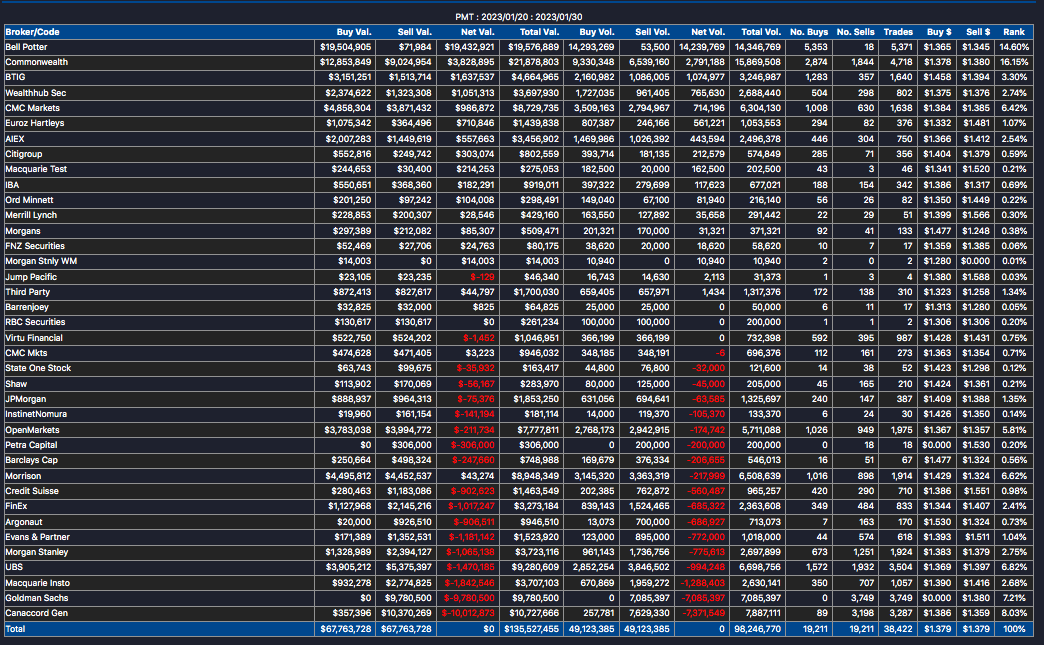Select the Total Vol. column header

(x=761, y=32)
